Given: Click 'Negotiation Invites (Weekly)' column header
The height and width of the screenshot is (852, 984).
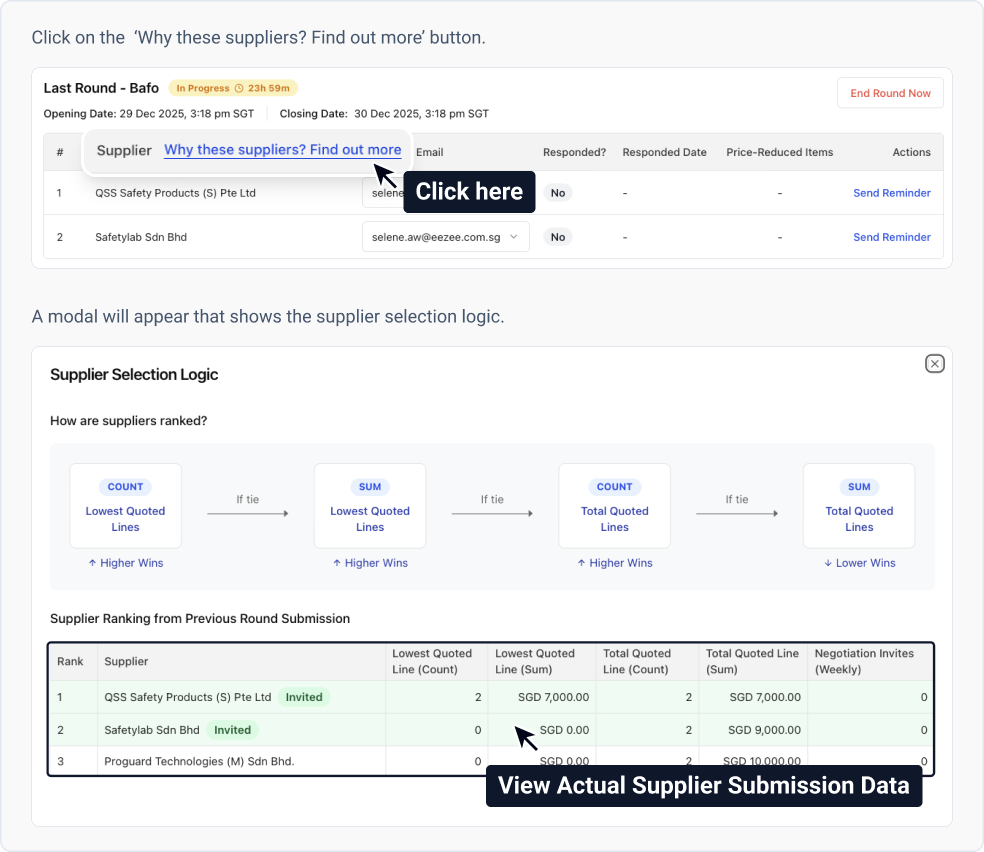Looking at the screenshot, I should point(864,661).
